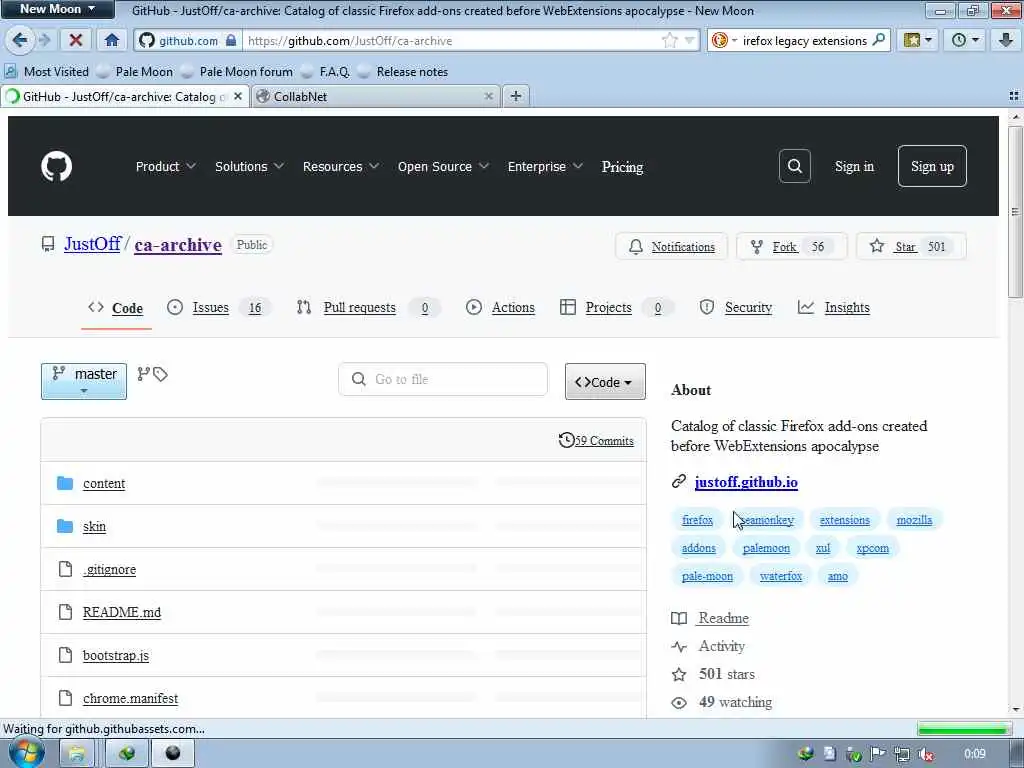Open the 59 Commits link

click(596, 441)
